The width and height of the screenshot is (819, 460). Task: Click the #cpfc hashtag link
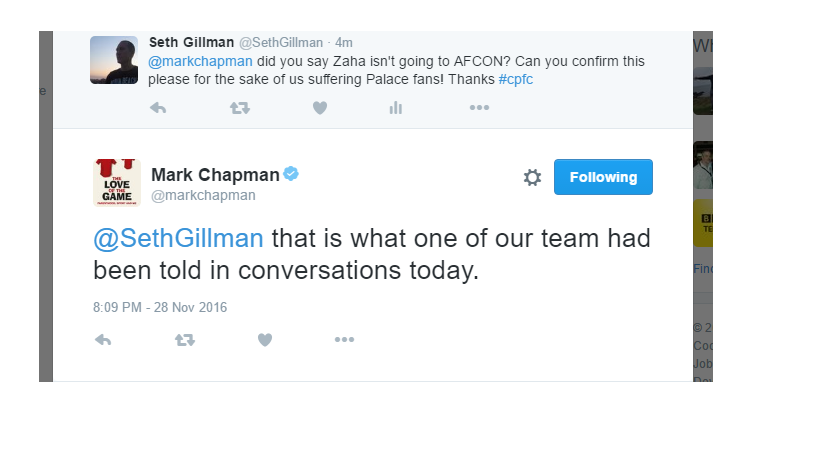pos(515,79)
